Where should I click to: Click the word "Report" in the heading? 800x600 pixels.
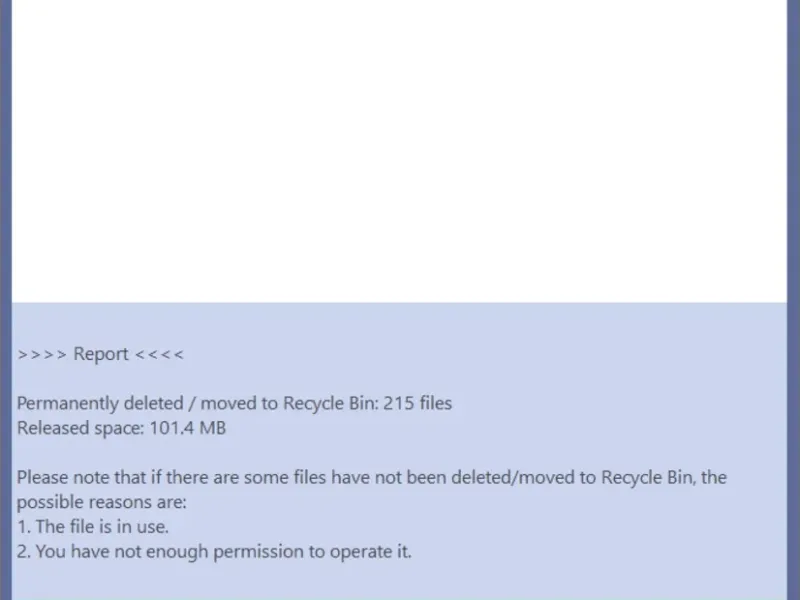(101, 354)
